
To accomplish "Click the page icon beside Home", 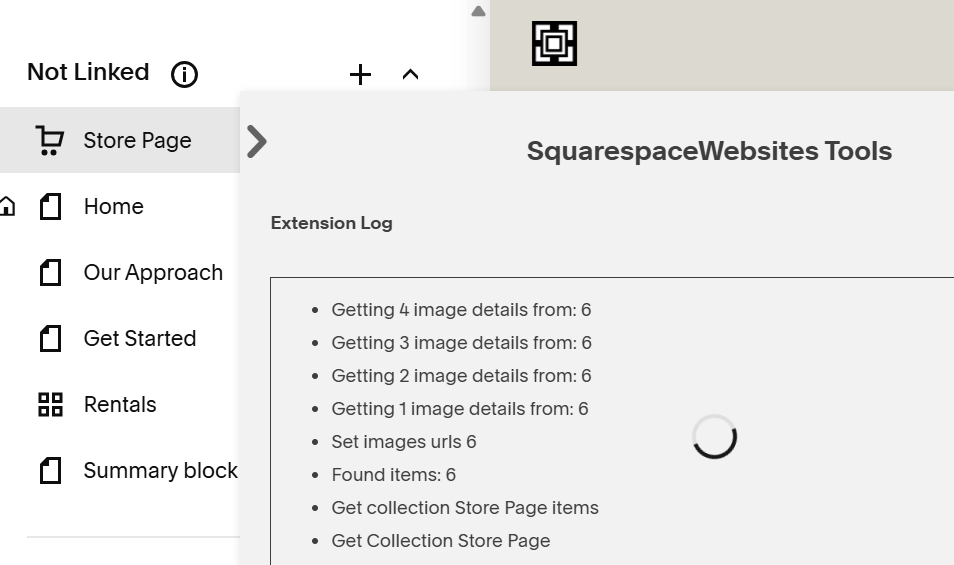I will (x=50, y=206).
